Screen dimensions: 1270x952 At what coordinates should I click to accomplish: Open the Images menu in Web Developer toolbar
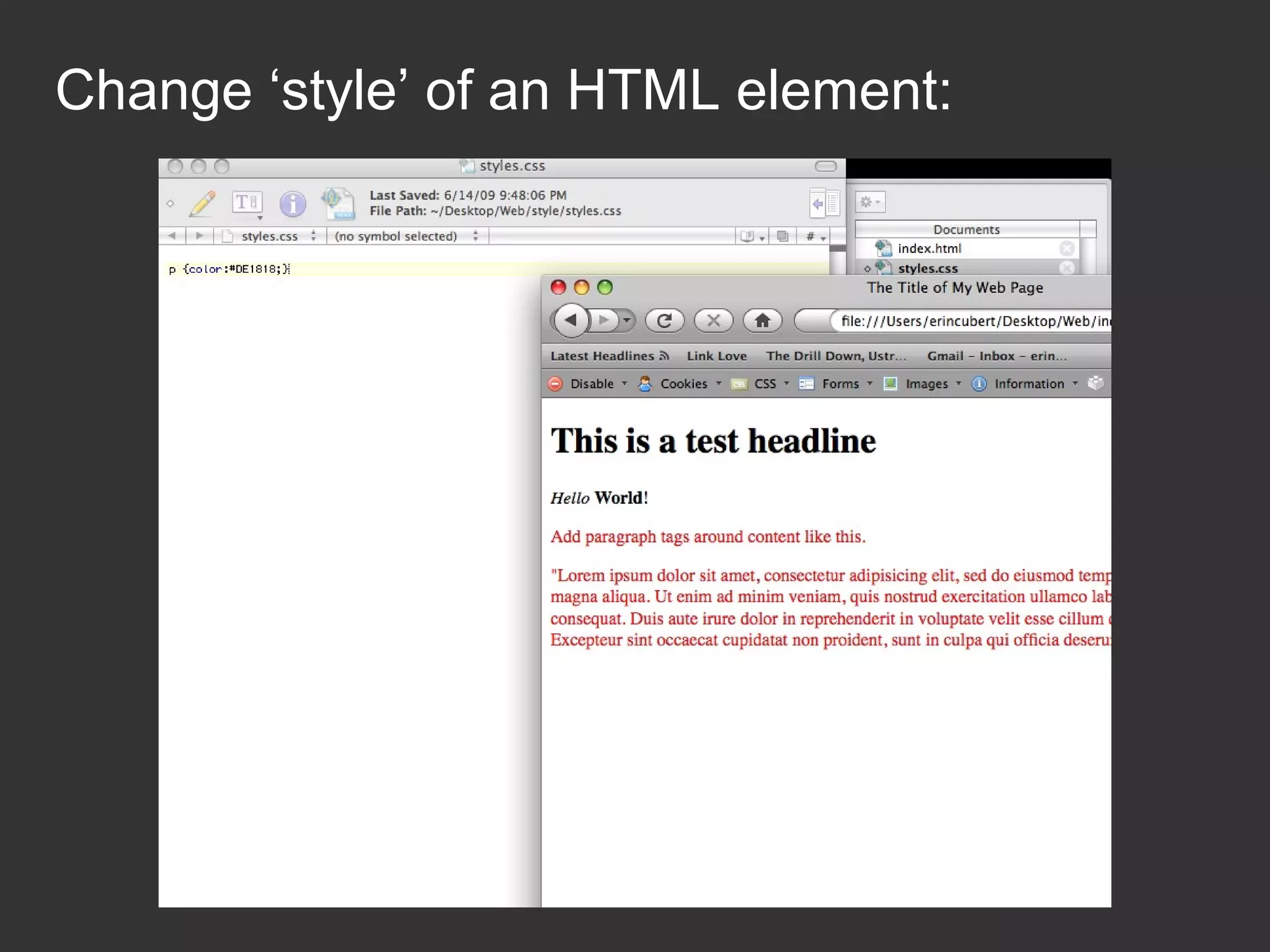point(922,384)
